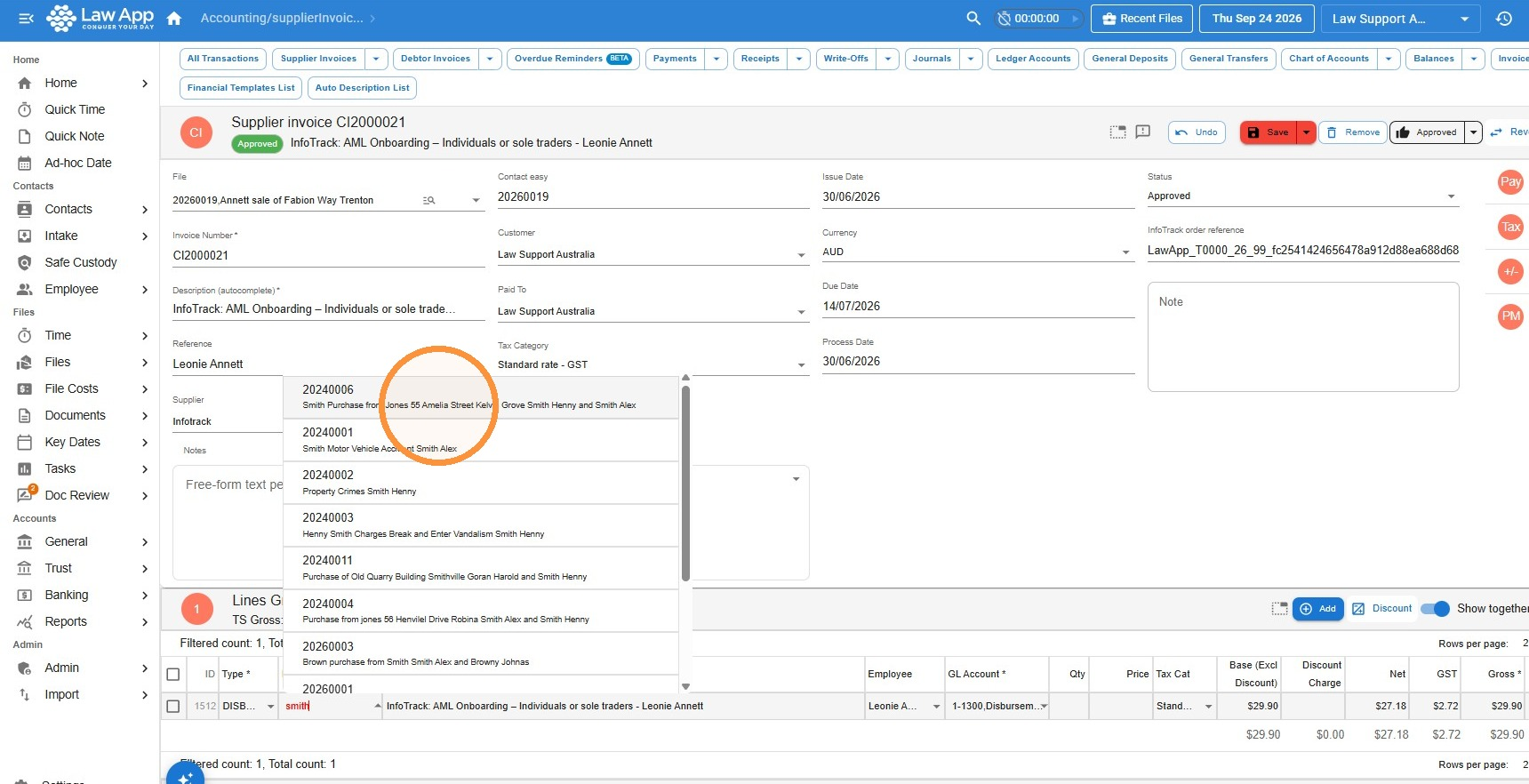1529x784 pixels.
Task: Select file 20240002 Property Crimes Smith Henny
Action: tap(481, 483)
